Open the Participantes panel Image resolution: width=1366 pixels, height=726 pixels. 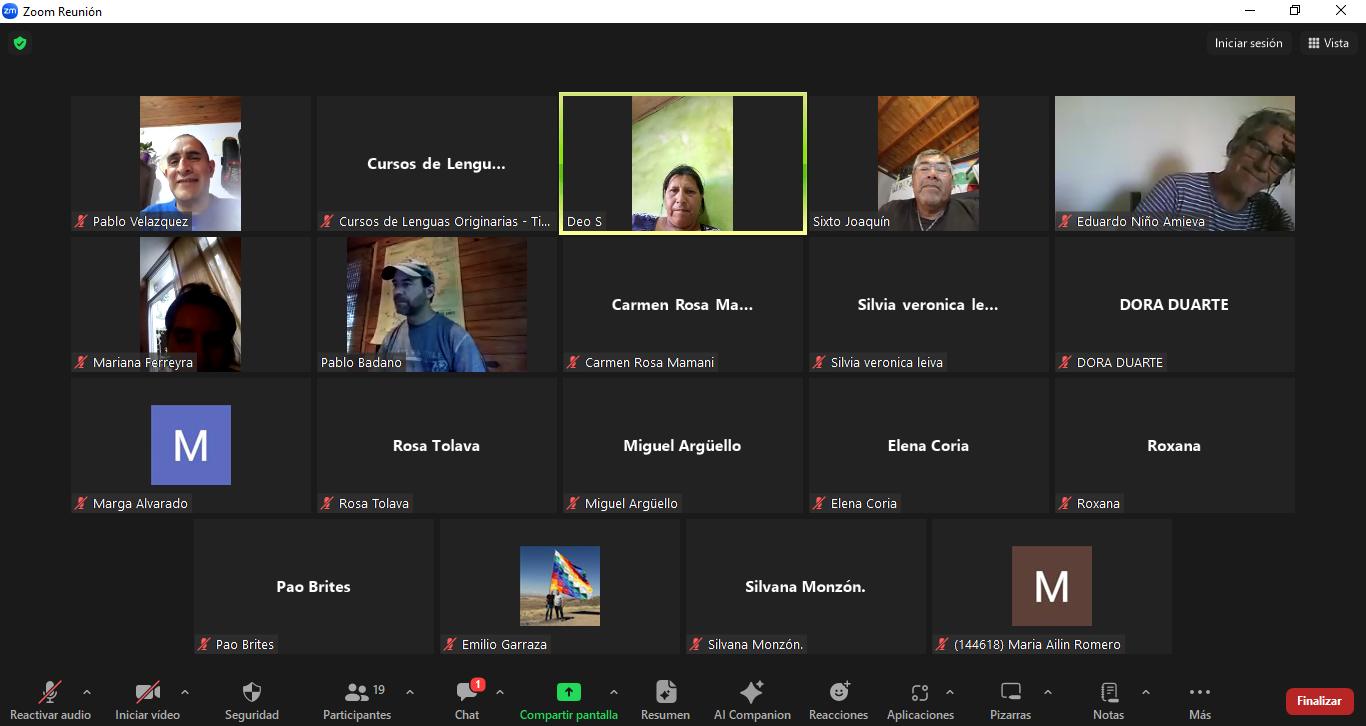(357, 693)
